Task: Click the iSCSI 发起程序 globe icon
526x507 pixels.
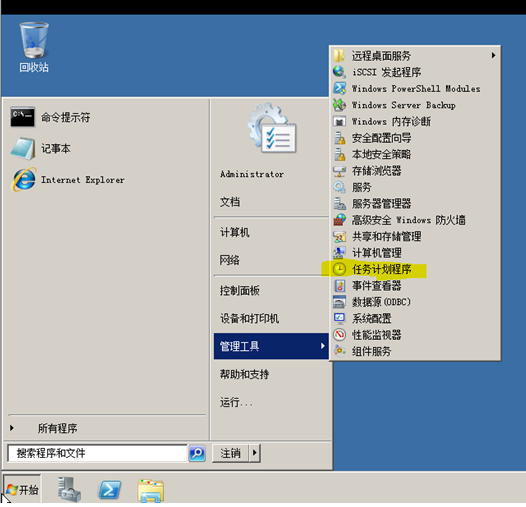Action: pyautogui.click(x=339, y=72)
